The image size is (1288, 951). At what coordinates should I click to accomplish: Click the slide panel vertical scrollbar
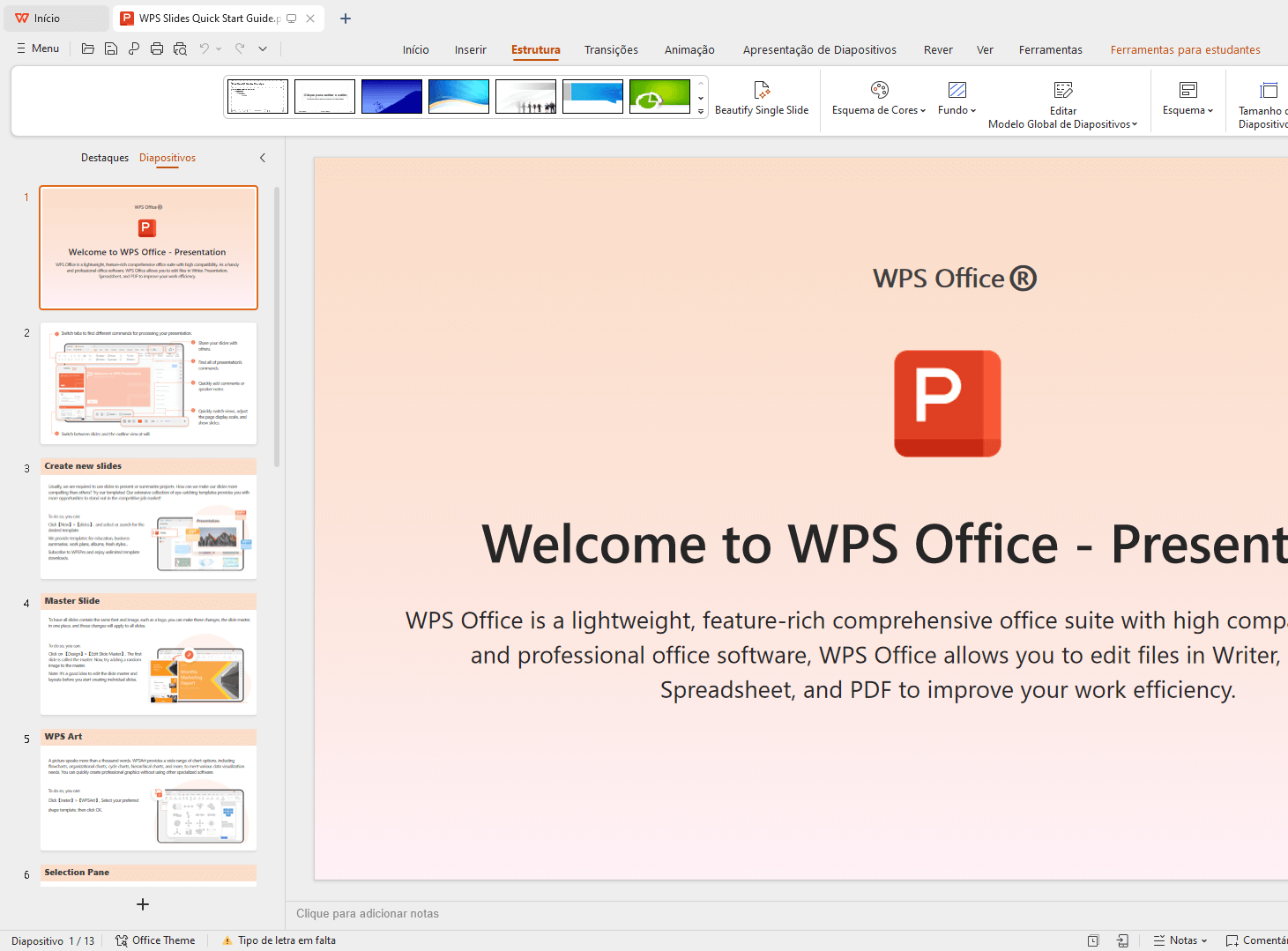[277, 326]
